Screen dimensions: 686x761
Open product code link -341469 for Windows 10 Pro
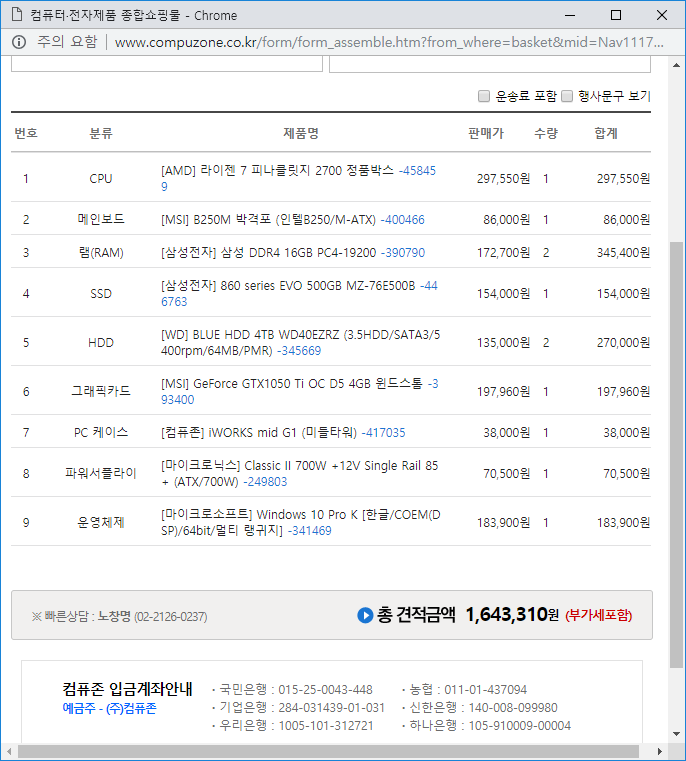(310, 531)
